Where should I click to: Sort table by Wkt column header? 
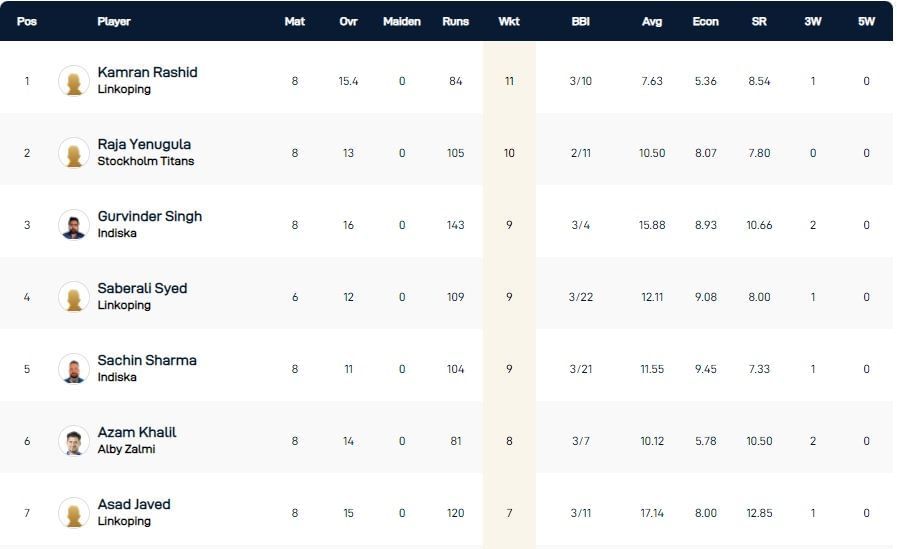[x=509, y=21]
